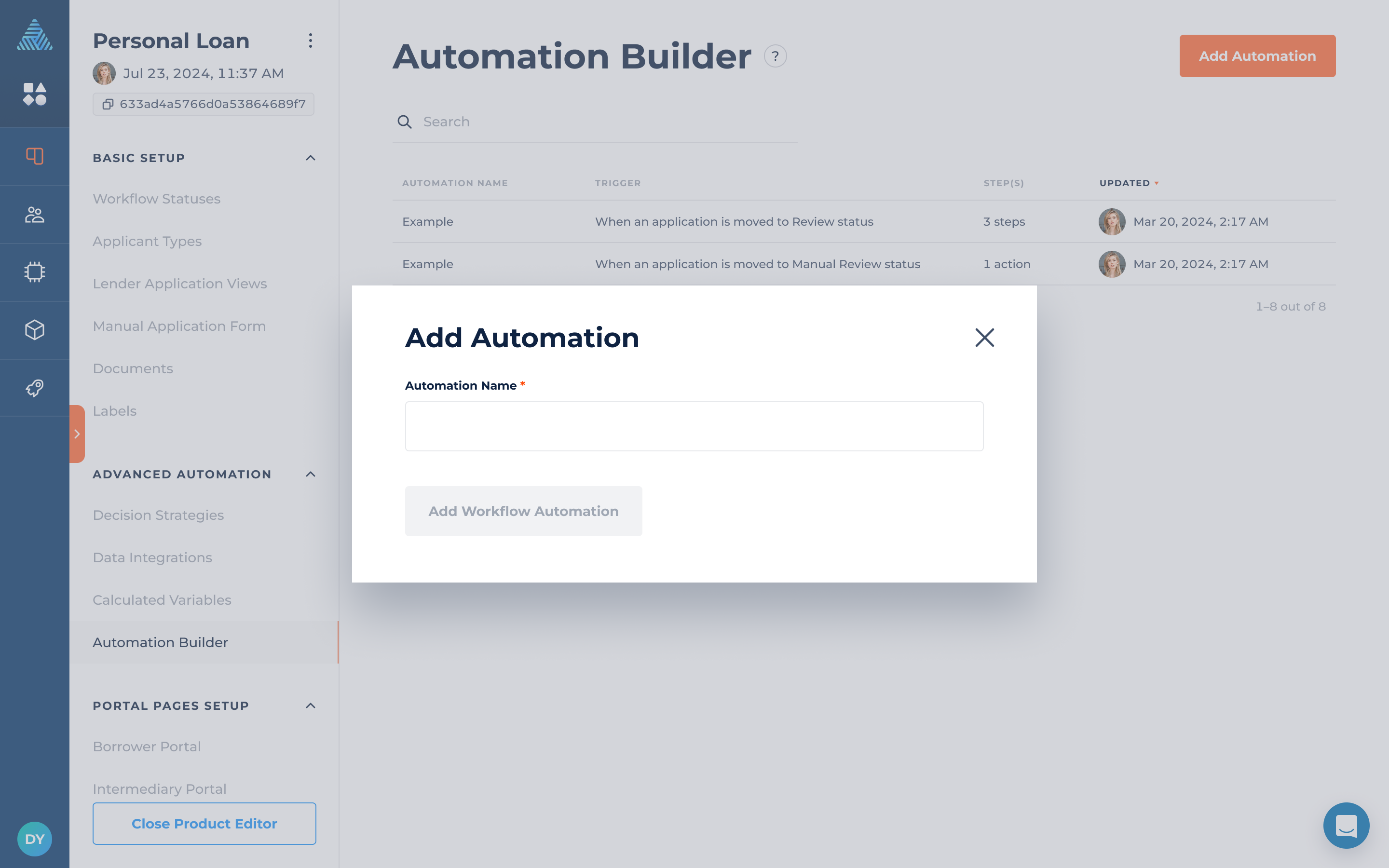
Task: Collapse the Portal Pages Setup section
Action: click(310, 705)
